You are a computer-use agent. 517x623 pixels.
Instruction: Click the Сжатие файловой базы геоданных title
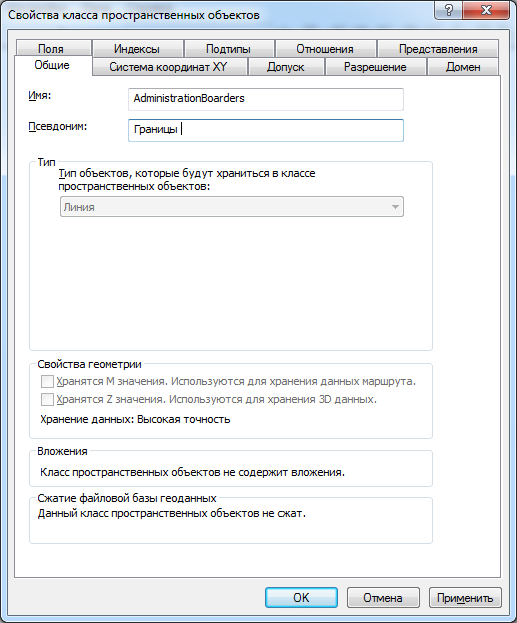(x=127, y=498)
